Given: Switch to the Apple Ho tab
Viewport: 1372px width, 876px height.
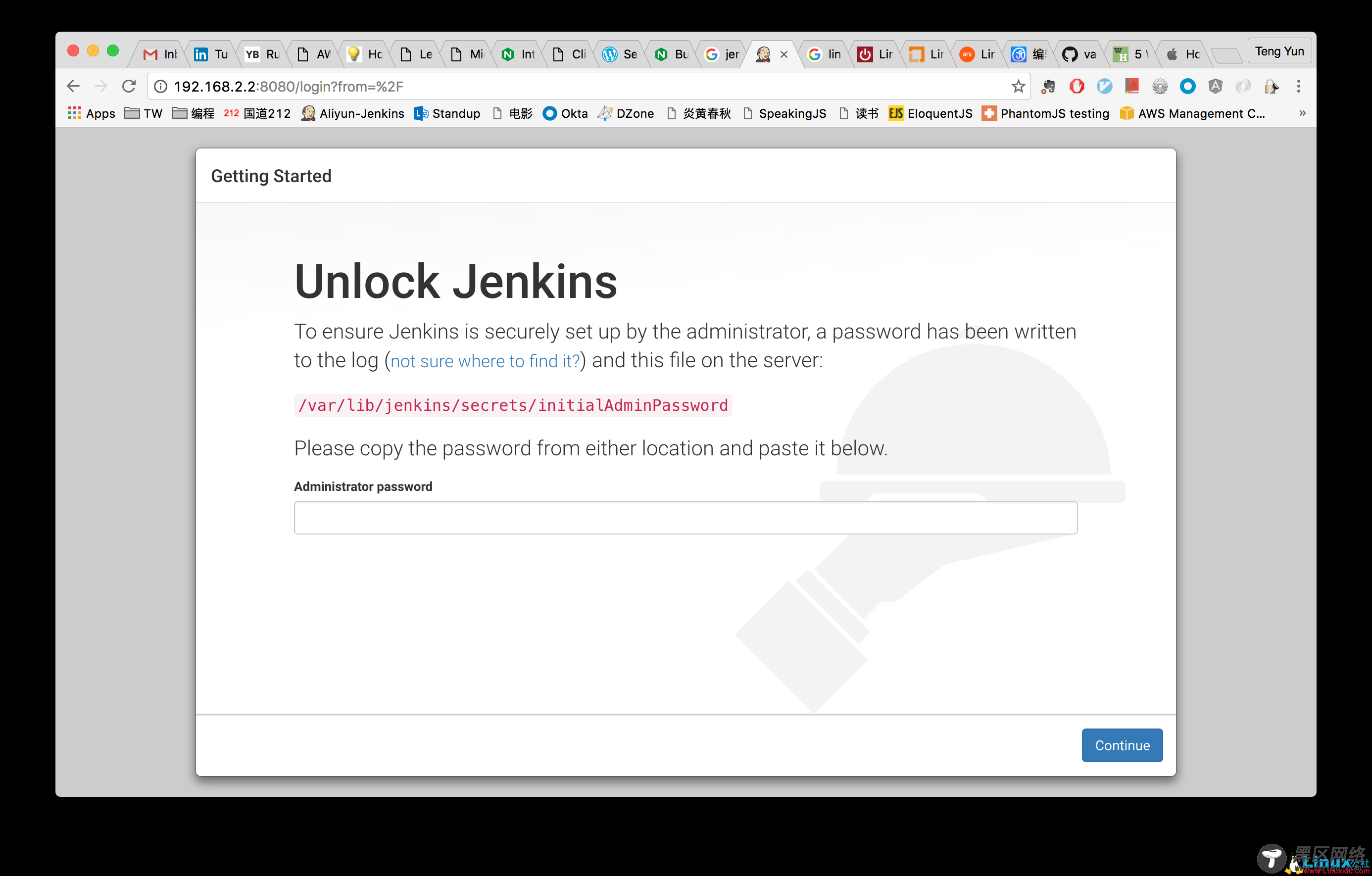Looking at the screenshot, I should (1182, 54).
